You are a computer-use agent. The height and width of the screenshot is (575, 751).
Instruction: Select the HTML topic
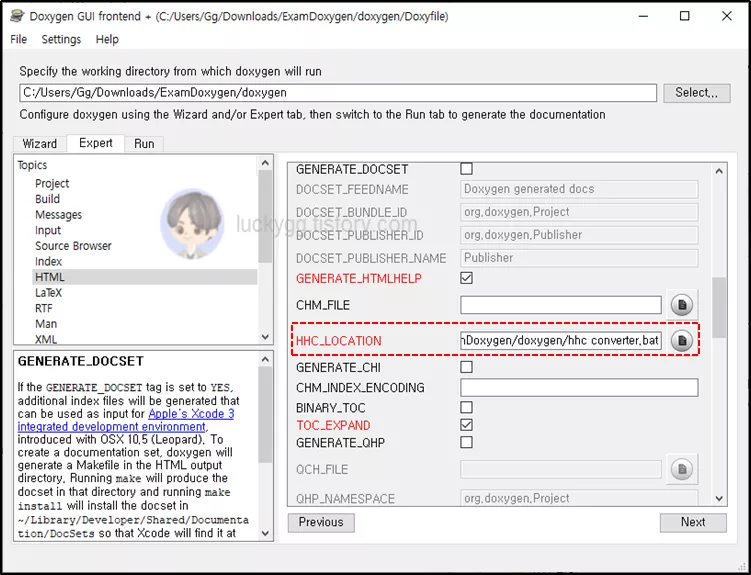pos(145,277)
